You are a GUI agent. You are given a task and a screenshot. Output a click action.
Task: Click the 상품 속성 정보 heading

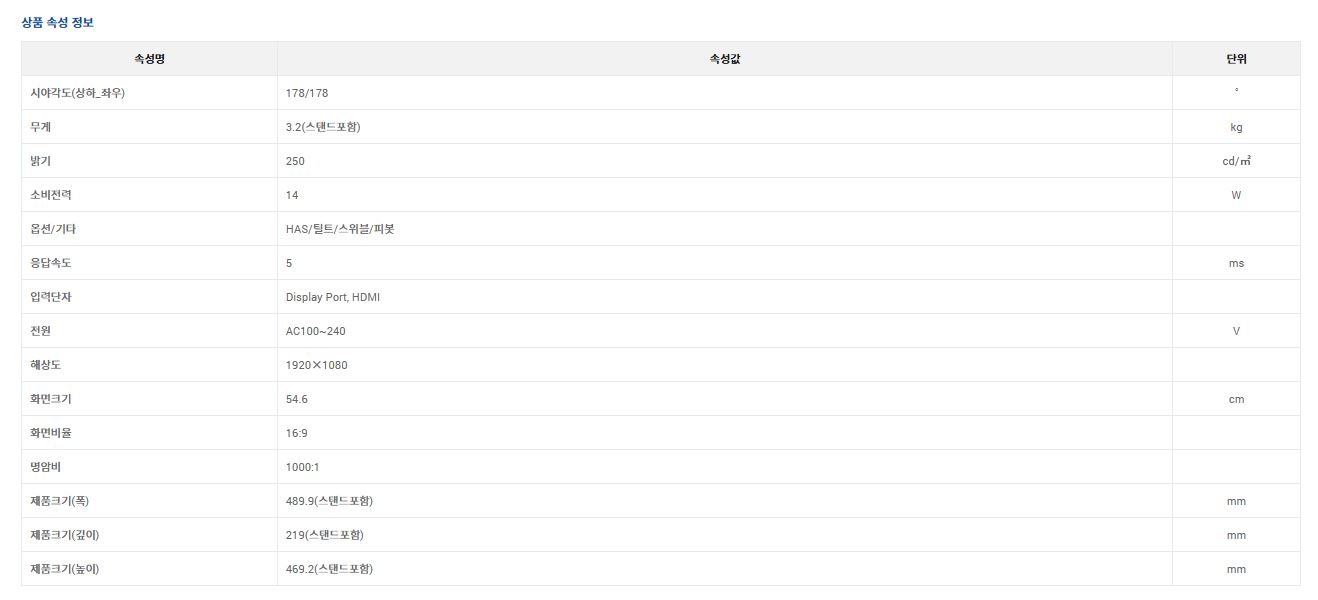58,22
